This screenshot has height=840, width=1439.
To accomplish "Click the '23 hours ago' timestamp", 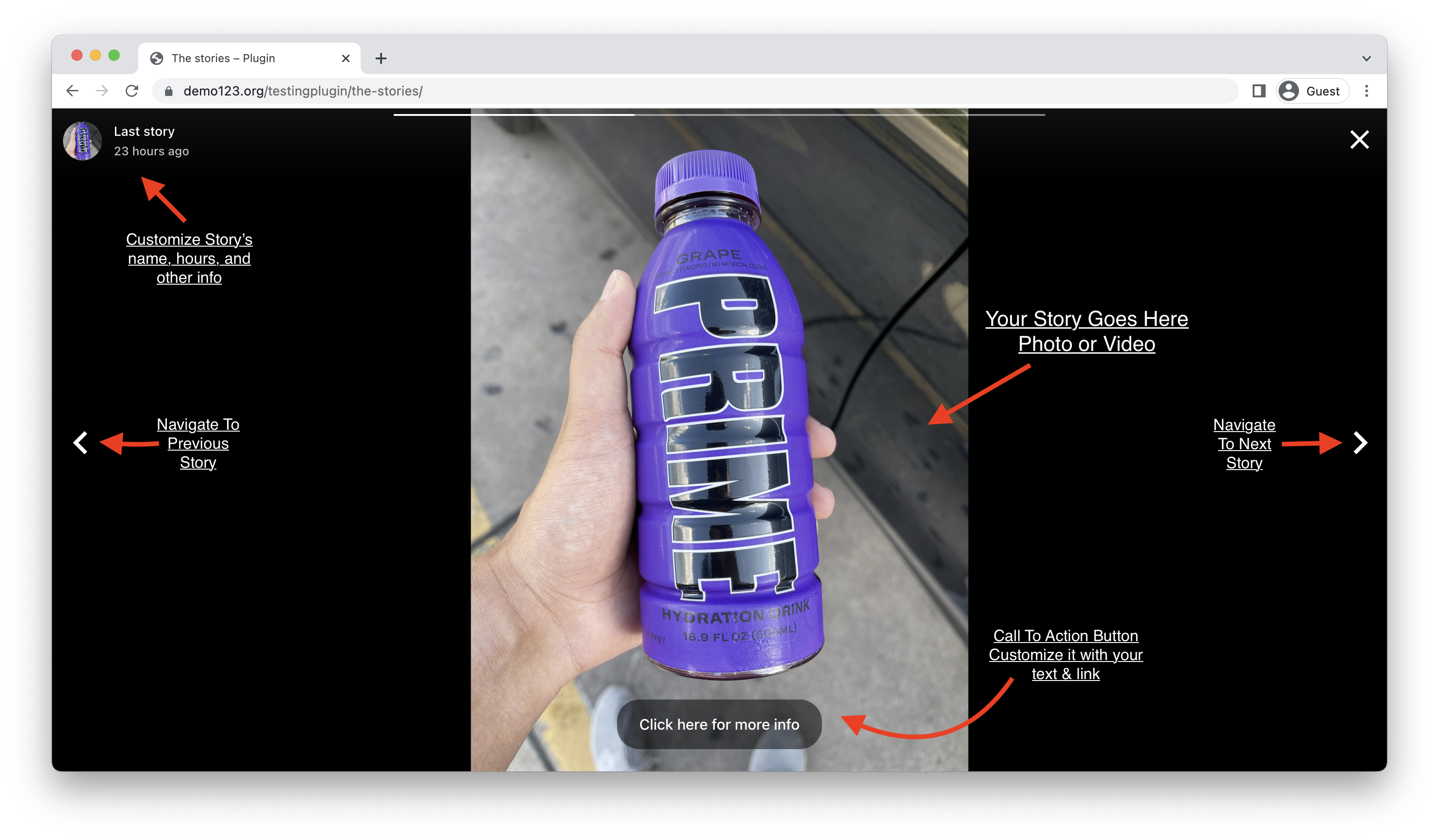I will tap(151, 151).
